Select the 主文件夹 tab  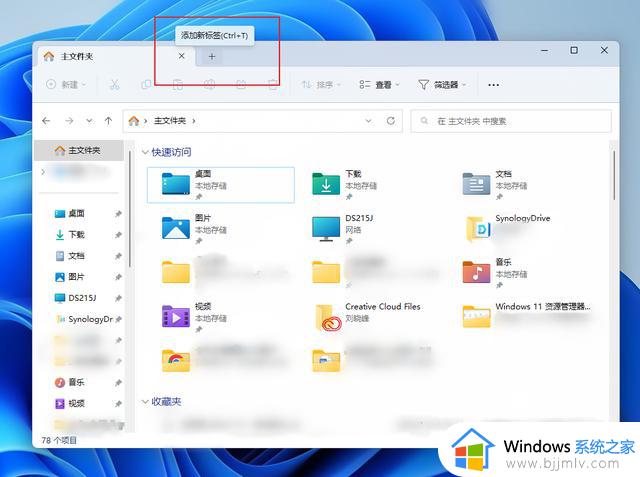pyautogui.click(x=116, y=56)
